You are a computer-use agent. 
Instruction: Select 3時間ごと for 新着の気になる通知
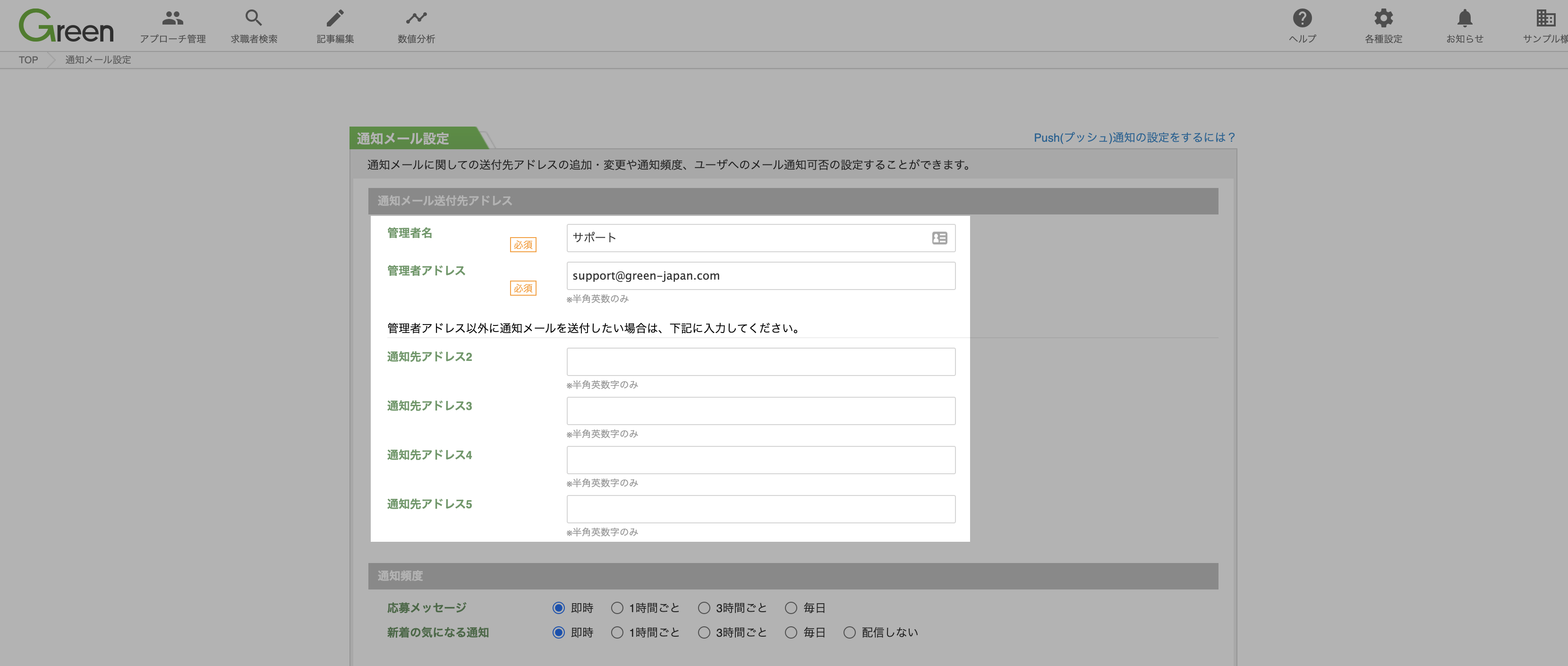pos(704,632)
